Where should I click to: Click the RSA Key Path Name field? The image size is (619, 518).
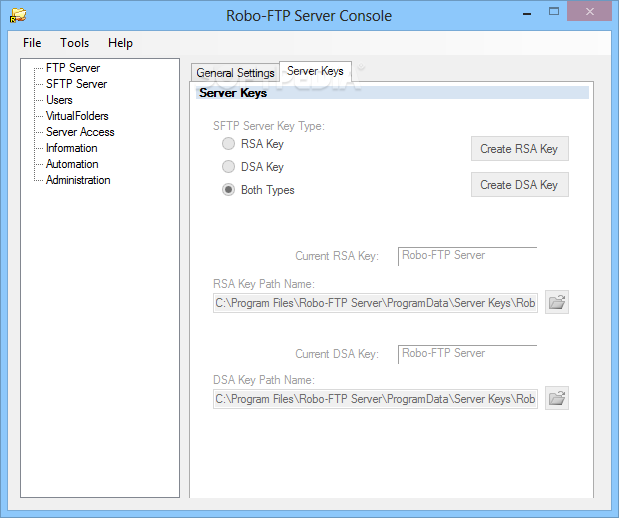tap(375, 303)
